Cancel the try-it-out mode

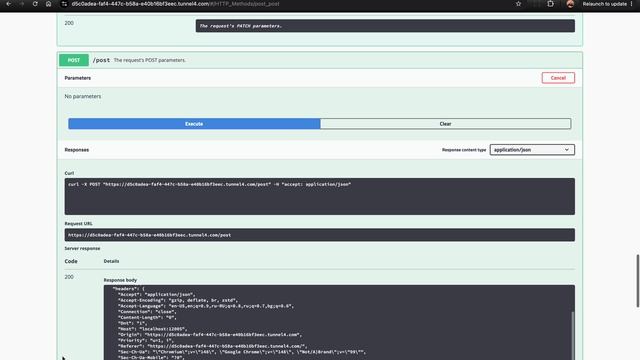pyautogui.click(x=558, y=78)
